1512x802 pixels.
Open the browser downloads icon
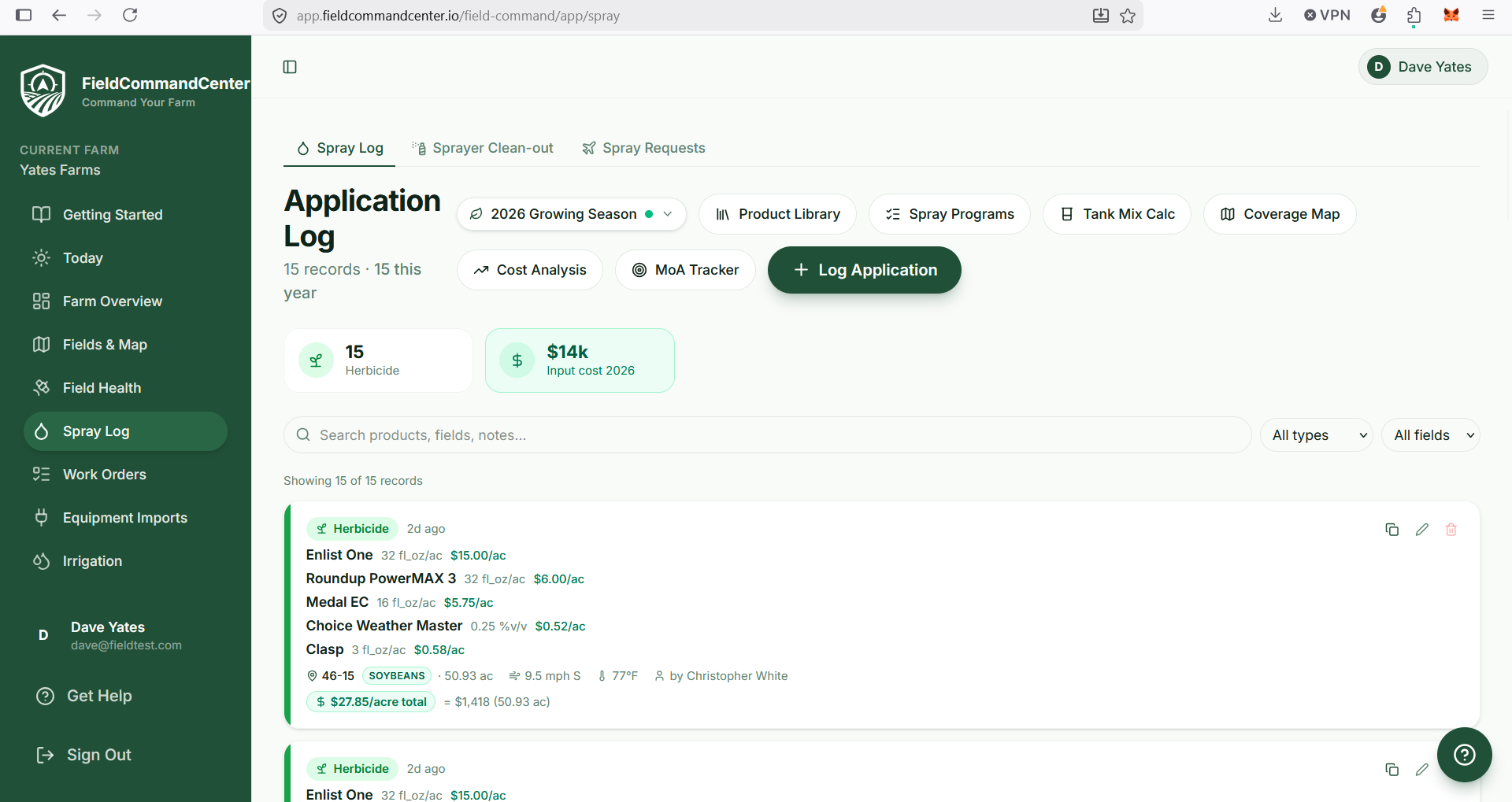pyautogui.click(x=1276, y=15)
